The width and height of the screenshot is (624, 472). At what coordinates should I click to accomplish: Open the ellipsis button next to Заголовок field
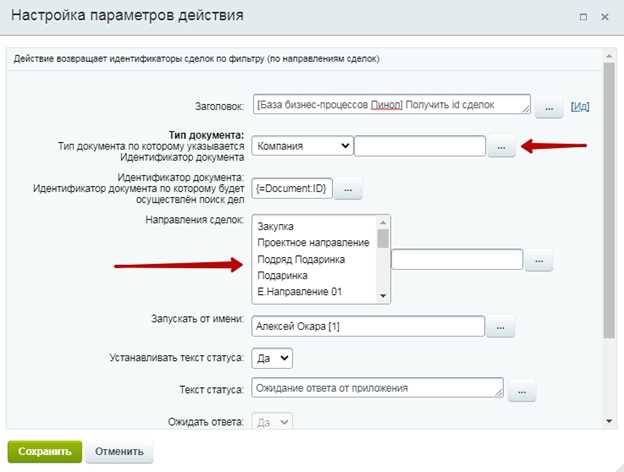click(549, 108)
